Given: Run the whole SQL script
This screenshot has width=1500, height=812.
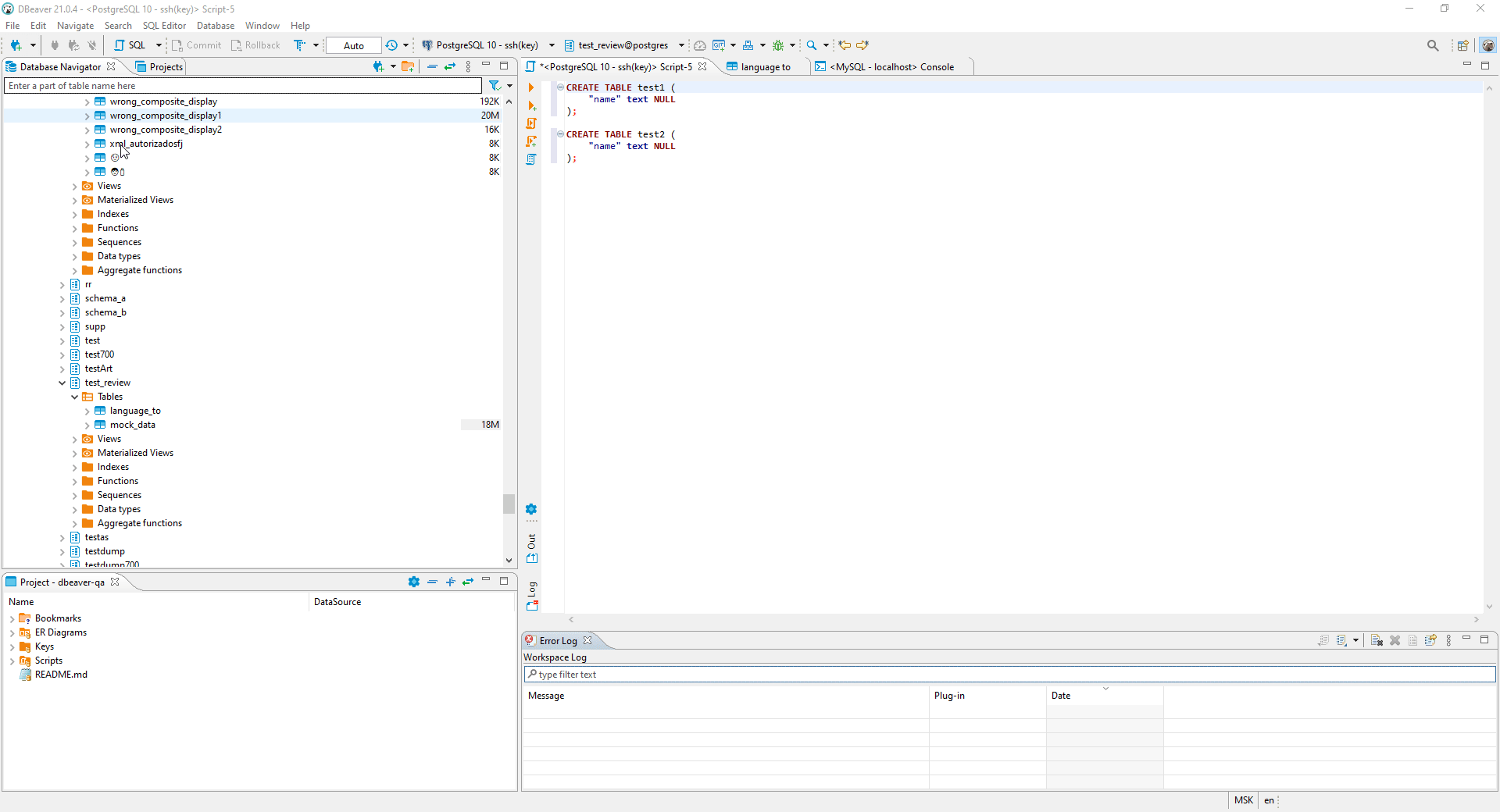Looking at the screenshot, I should [531, 123].
